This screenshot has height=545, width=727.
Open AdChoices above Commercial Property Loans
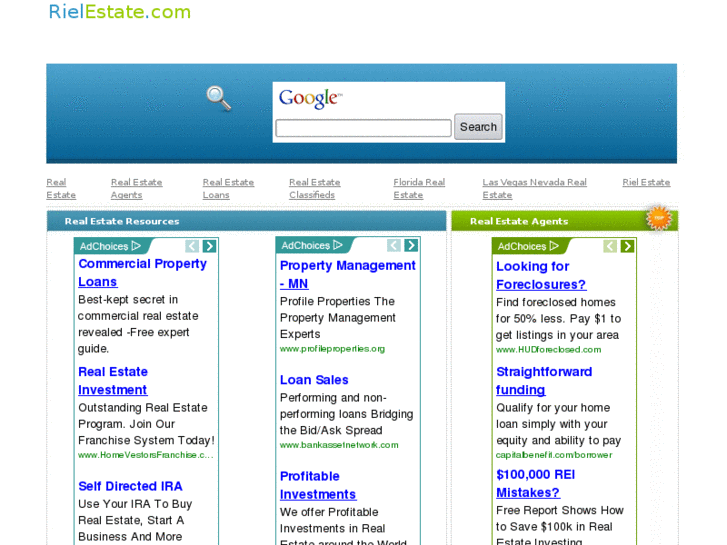110,246
